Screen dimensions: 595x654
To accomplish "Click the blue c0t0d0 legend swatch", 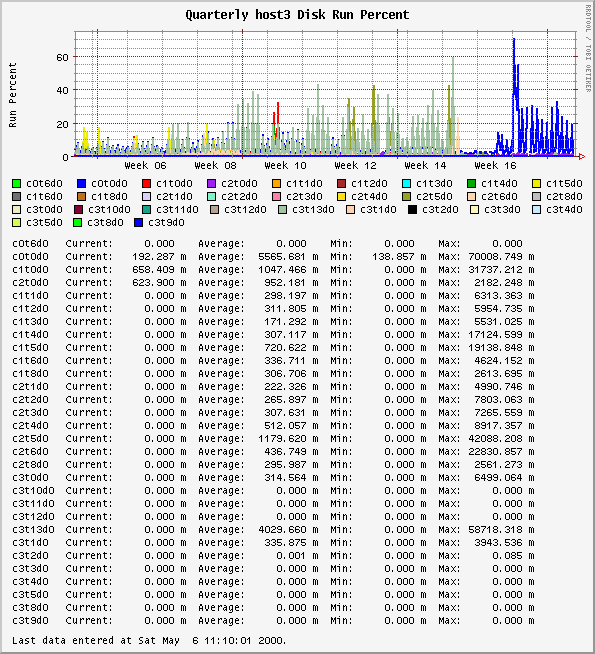I will pyautogui.click(x=82, y=183).
